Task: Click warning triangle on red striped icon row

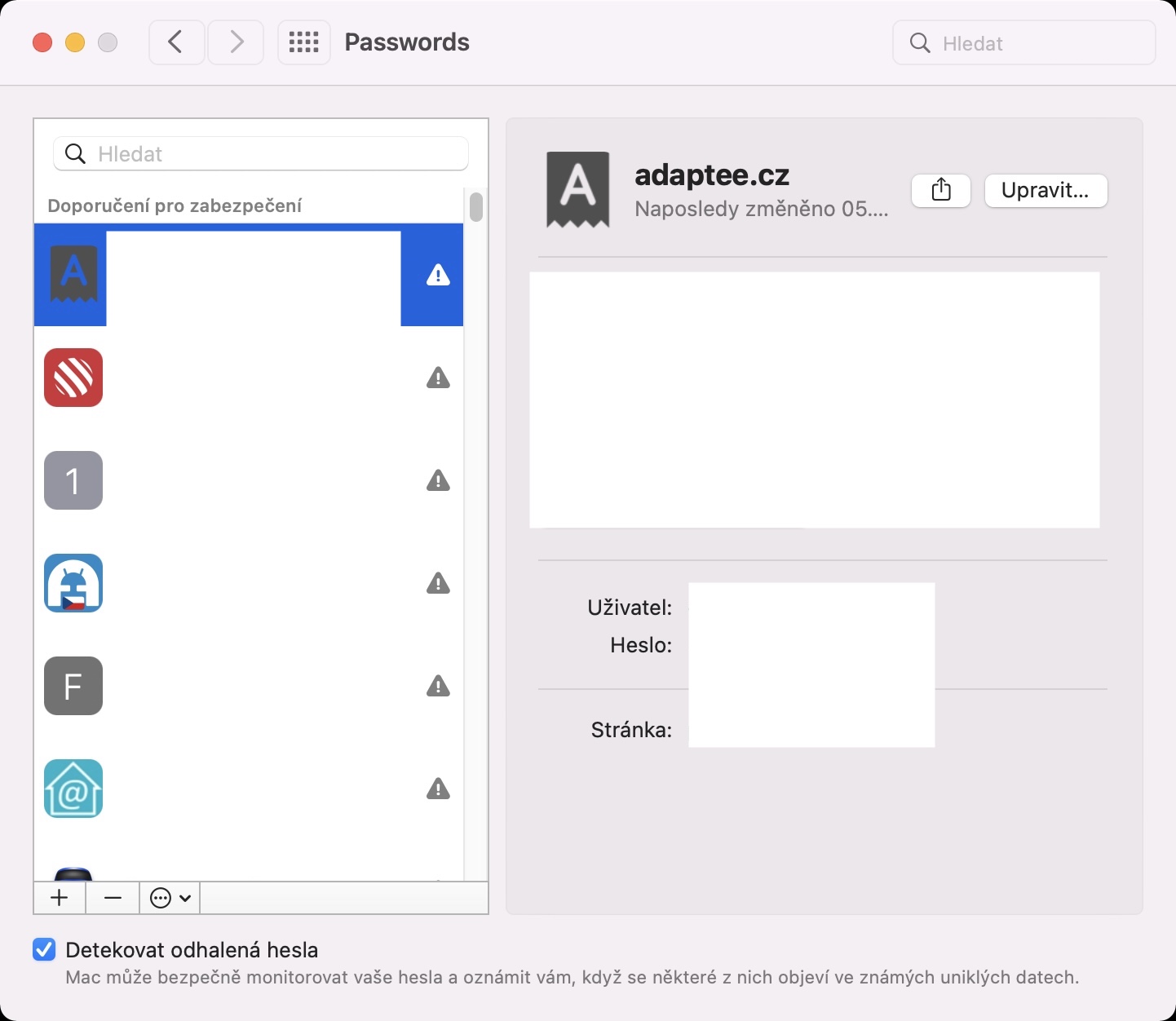Action: 439,378
